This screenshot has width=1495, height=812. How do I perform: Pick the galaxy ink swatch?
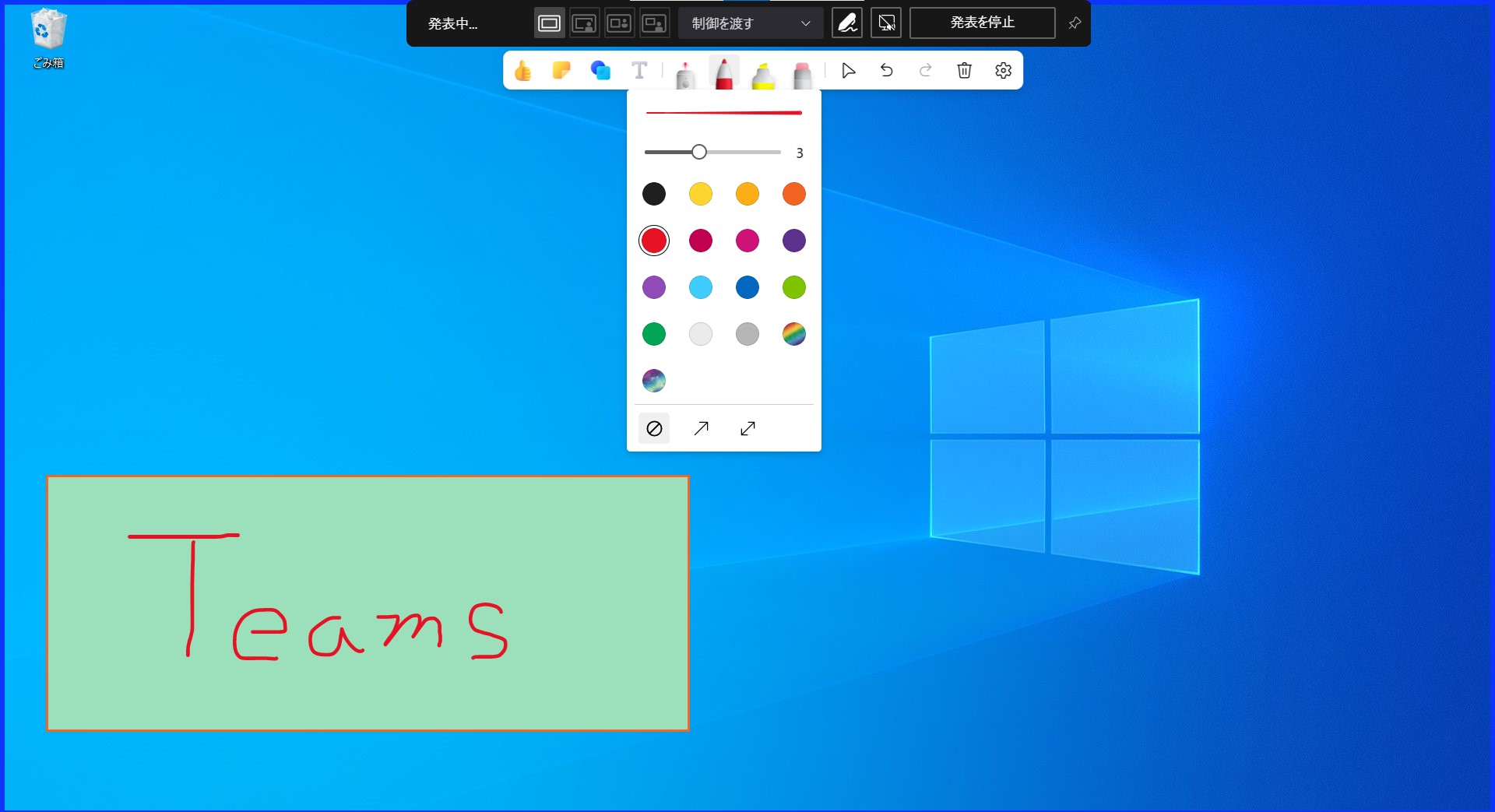pyautogui.click(x=654, y=381)
